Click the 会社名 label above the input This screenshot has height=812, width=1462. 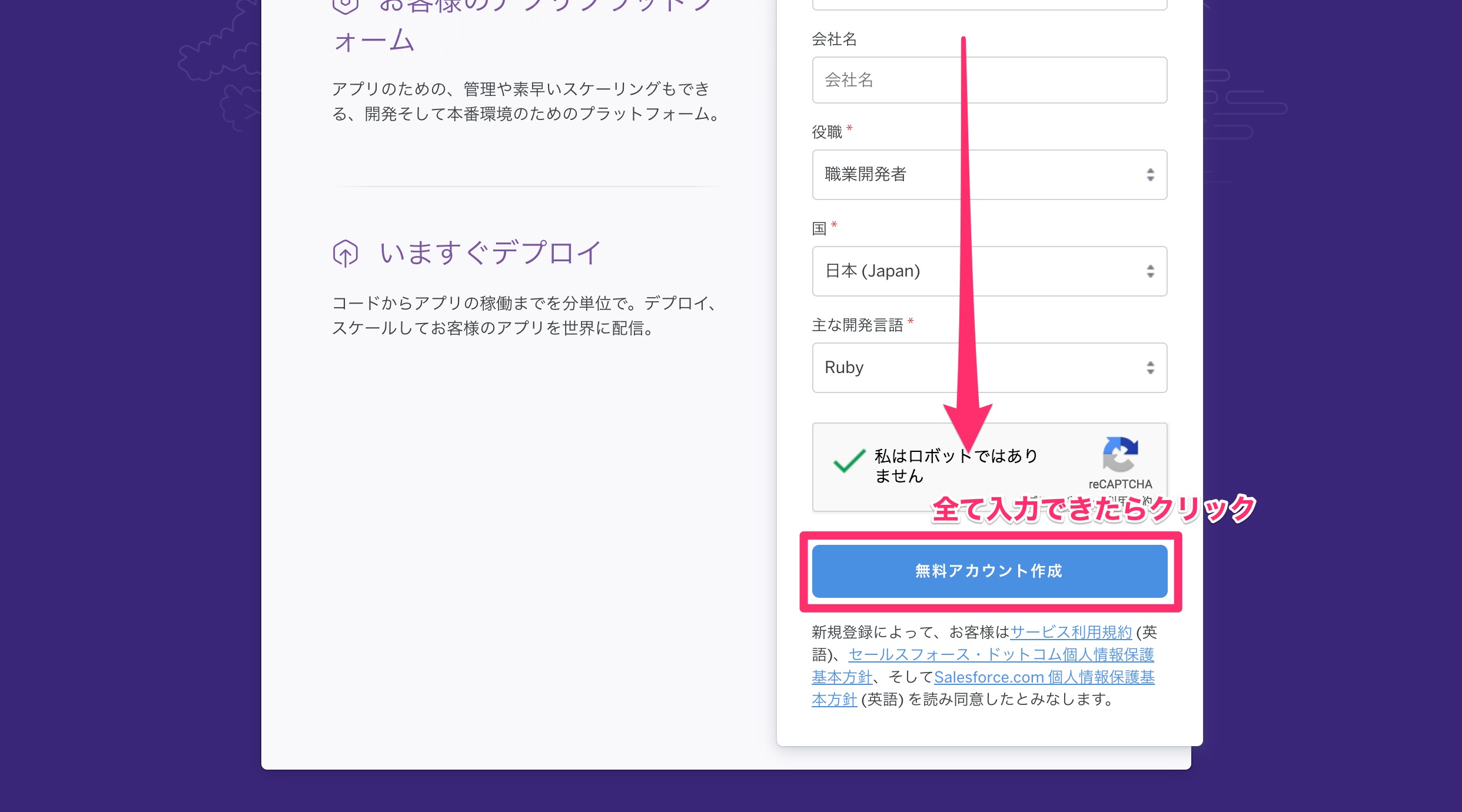coord(835,39)
